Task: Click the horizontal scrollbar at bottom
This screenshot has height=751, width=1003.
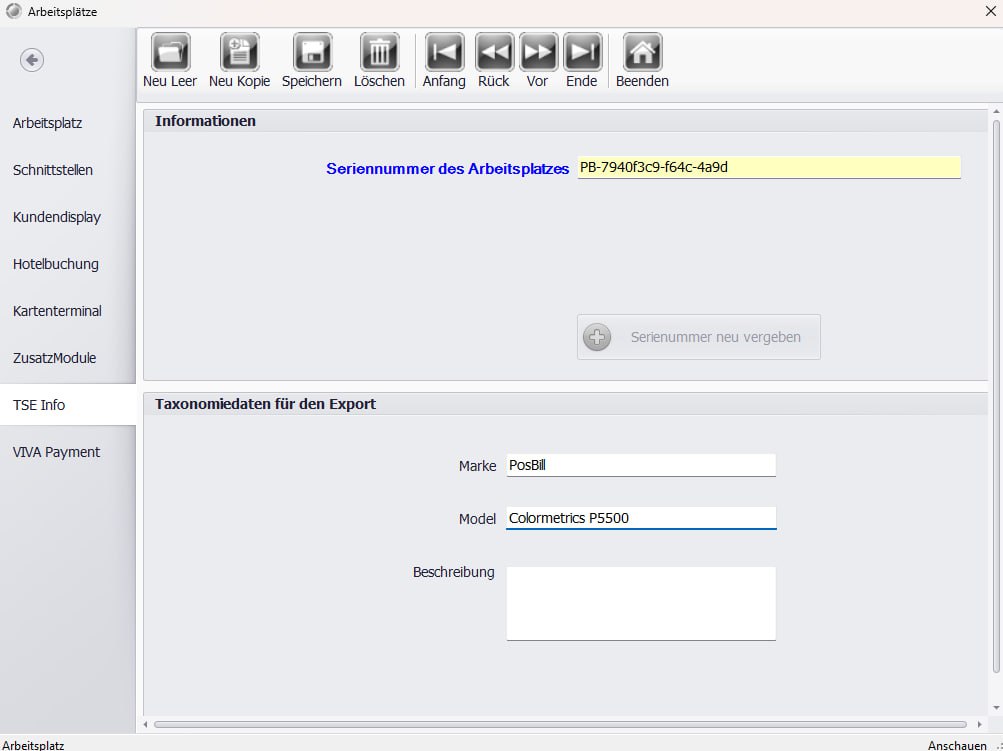Action: tap(560, 724)
